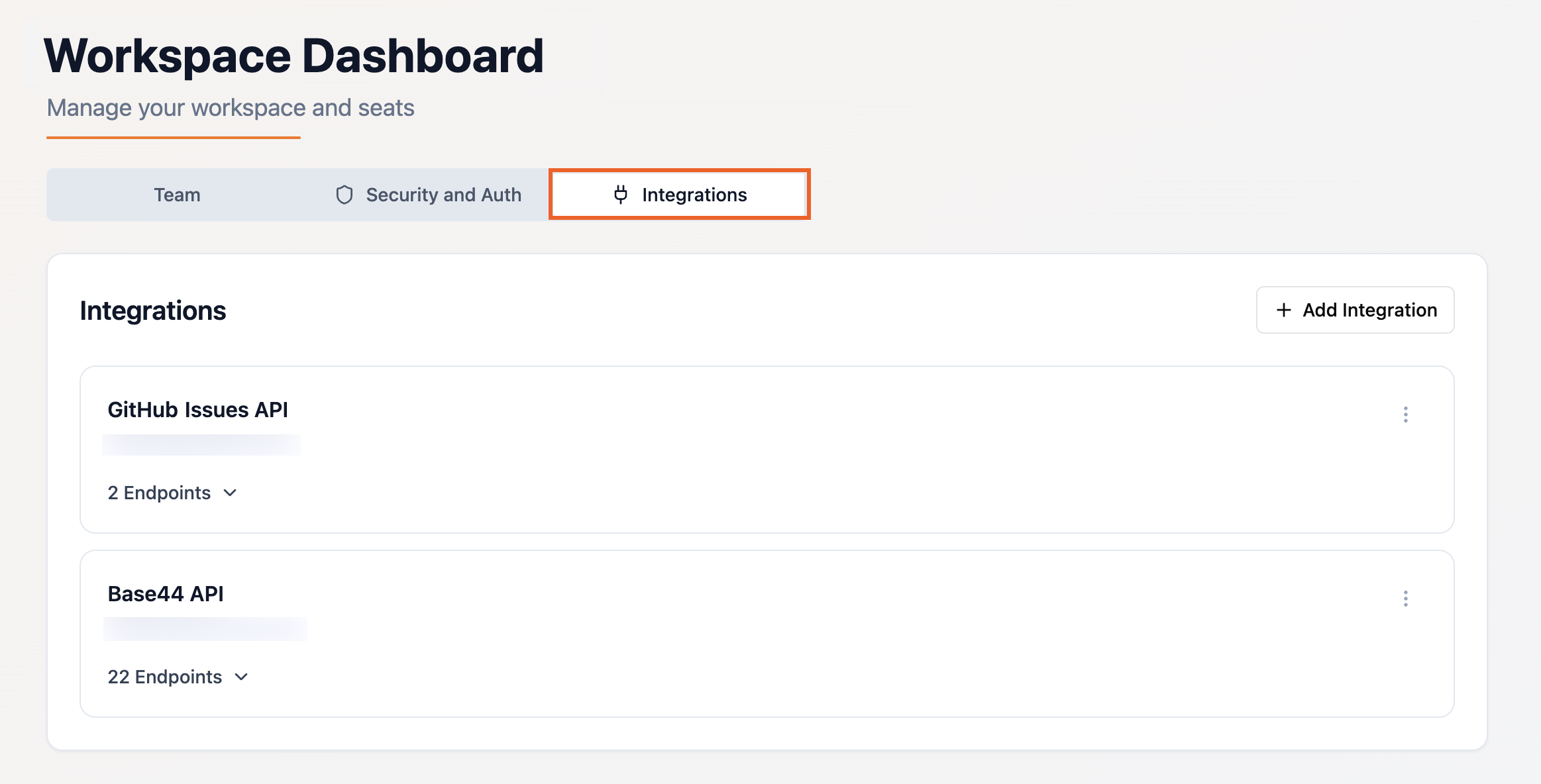This screenshot has width=1541, height=784.
Task: Expand the 2 Endpoints list under GitHub Issues API
Action: pos(231,493)
